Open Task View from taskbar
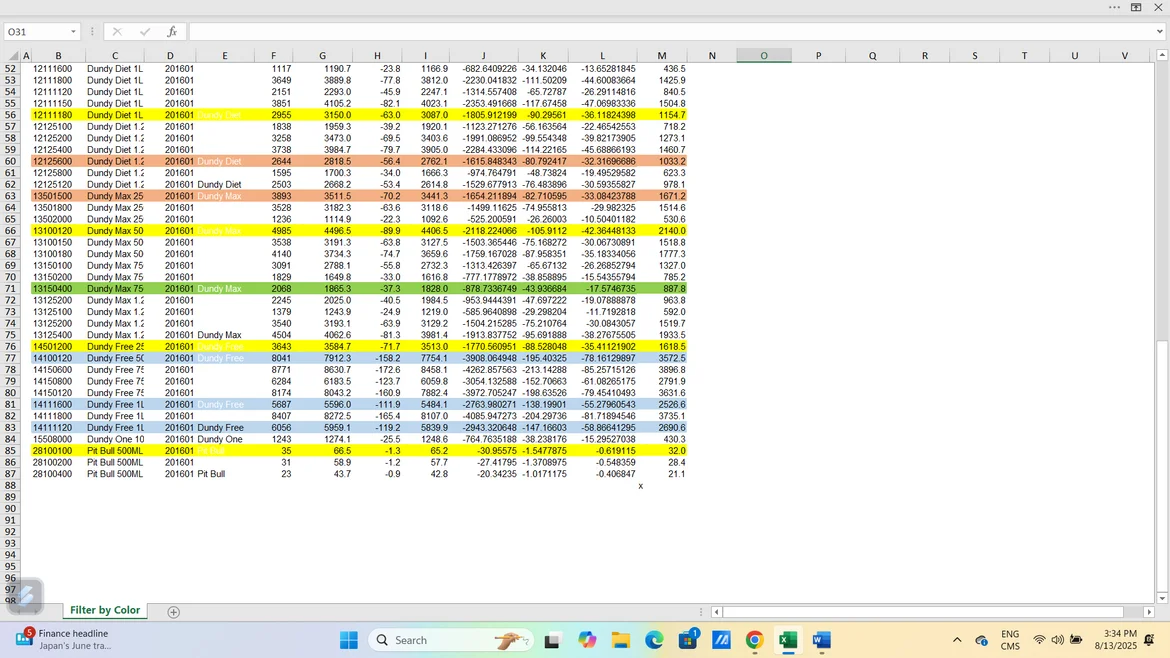This screenshot has height=658, width=1170. (x=552, y=640)
